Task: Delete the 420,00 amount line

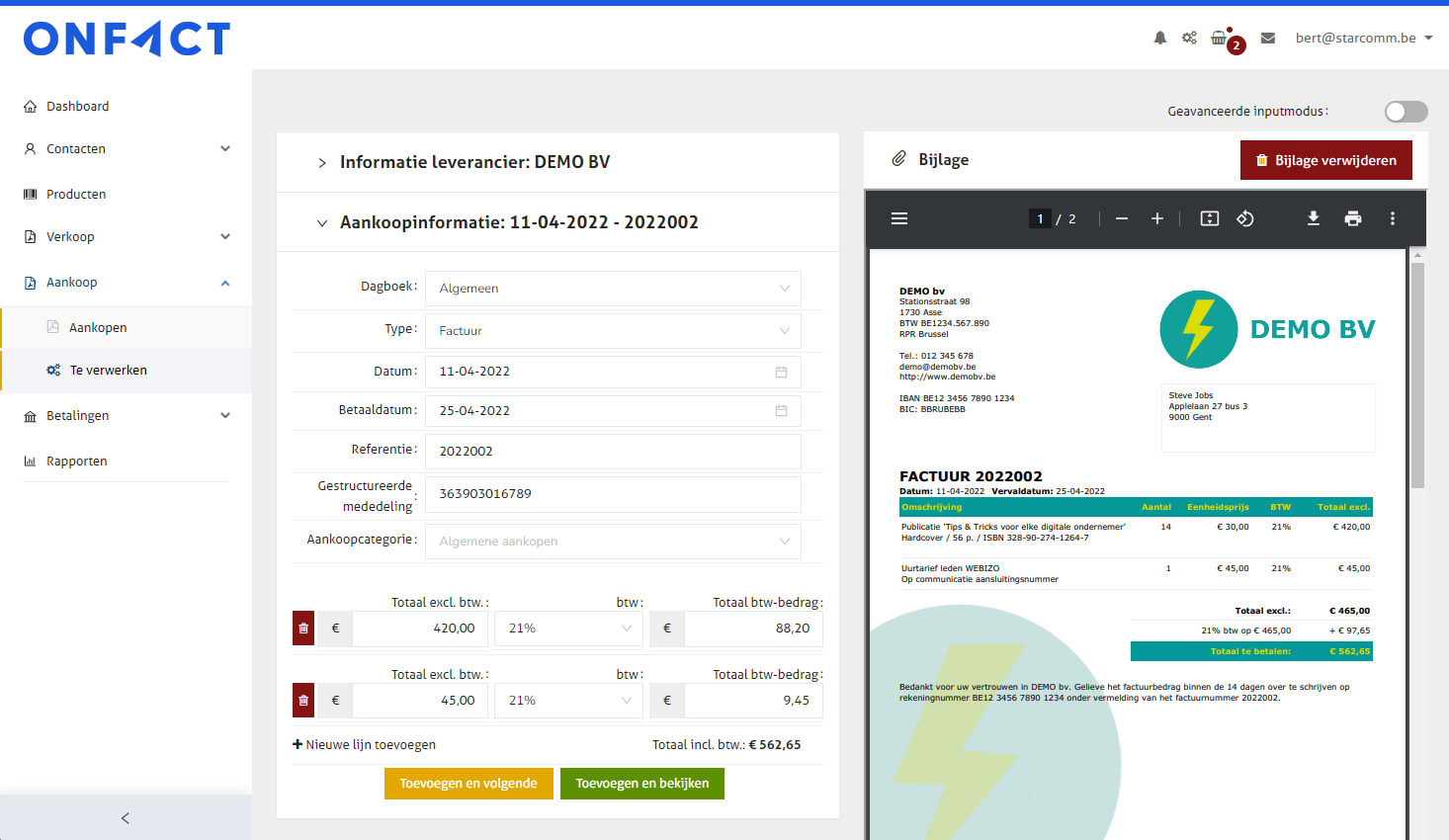Action: (x=303, y=629)
